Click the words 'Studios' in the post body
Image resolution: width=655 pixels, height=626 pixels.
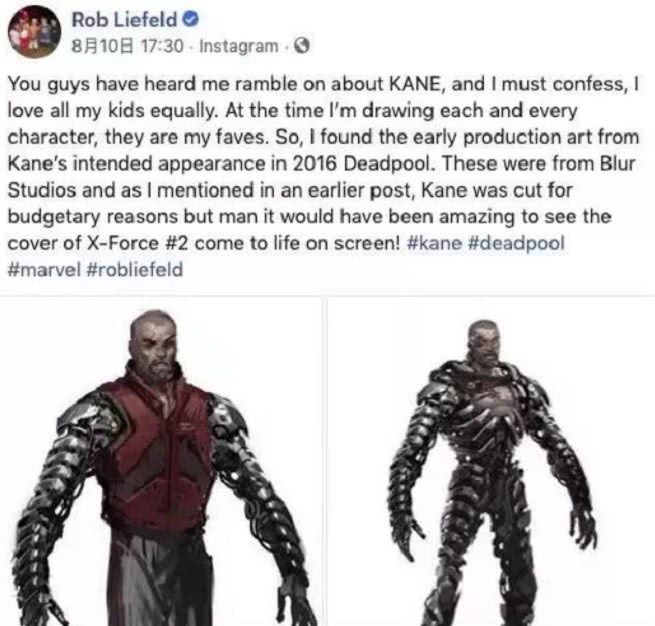(42, 190)
